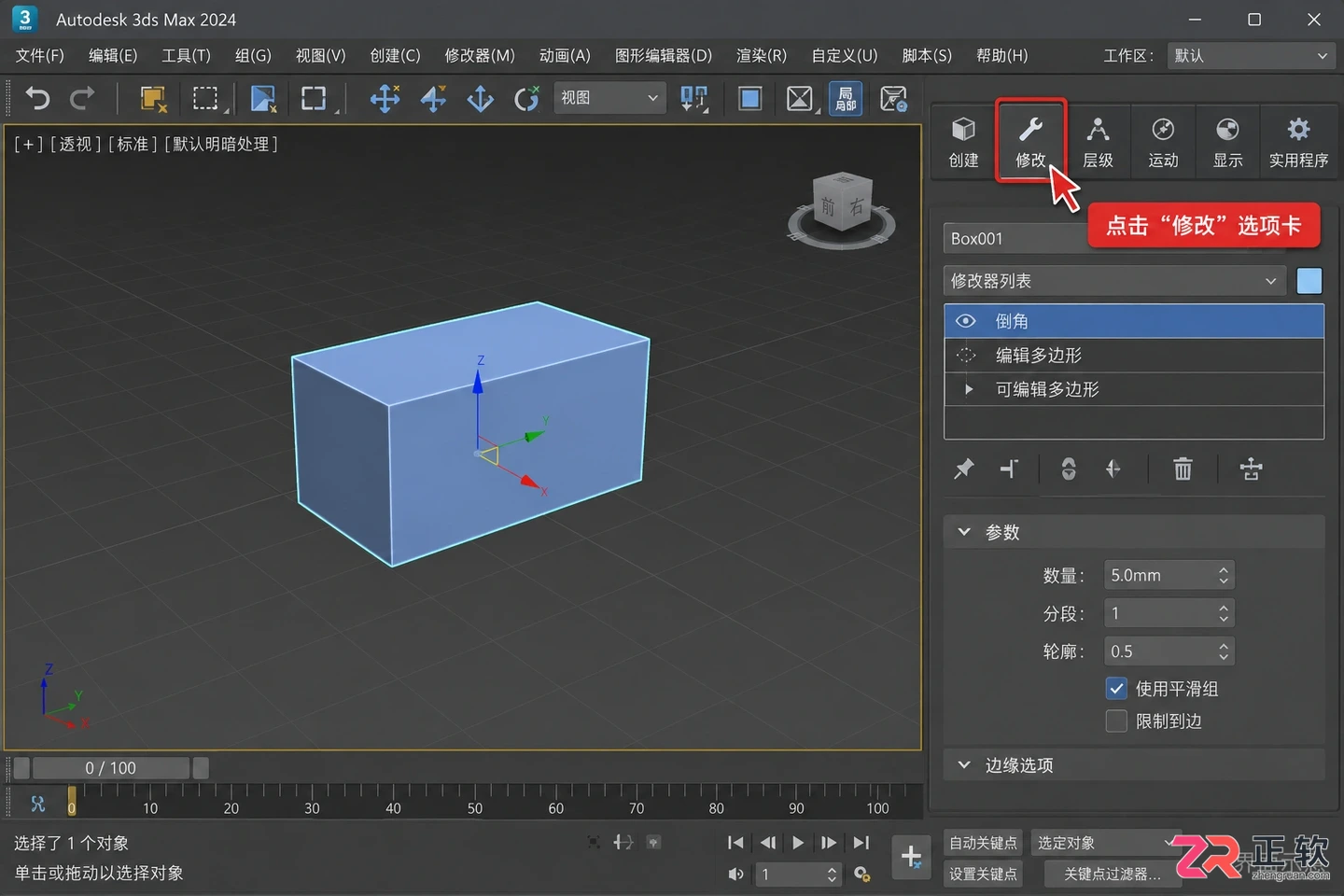
Task: Click the 局部 render icon
Action: point(846,98)
